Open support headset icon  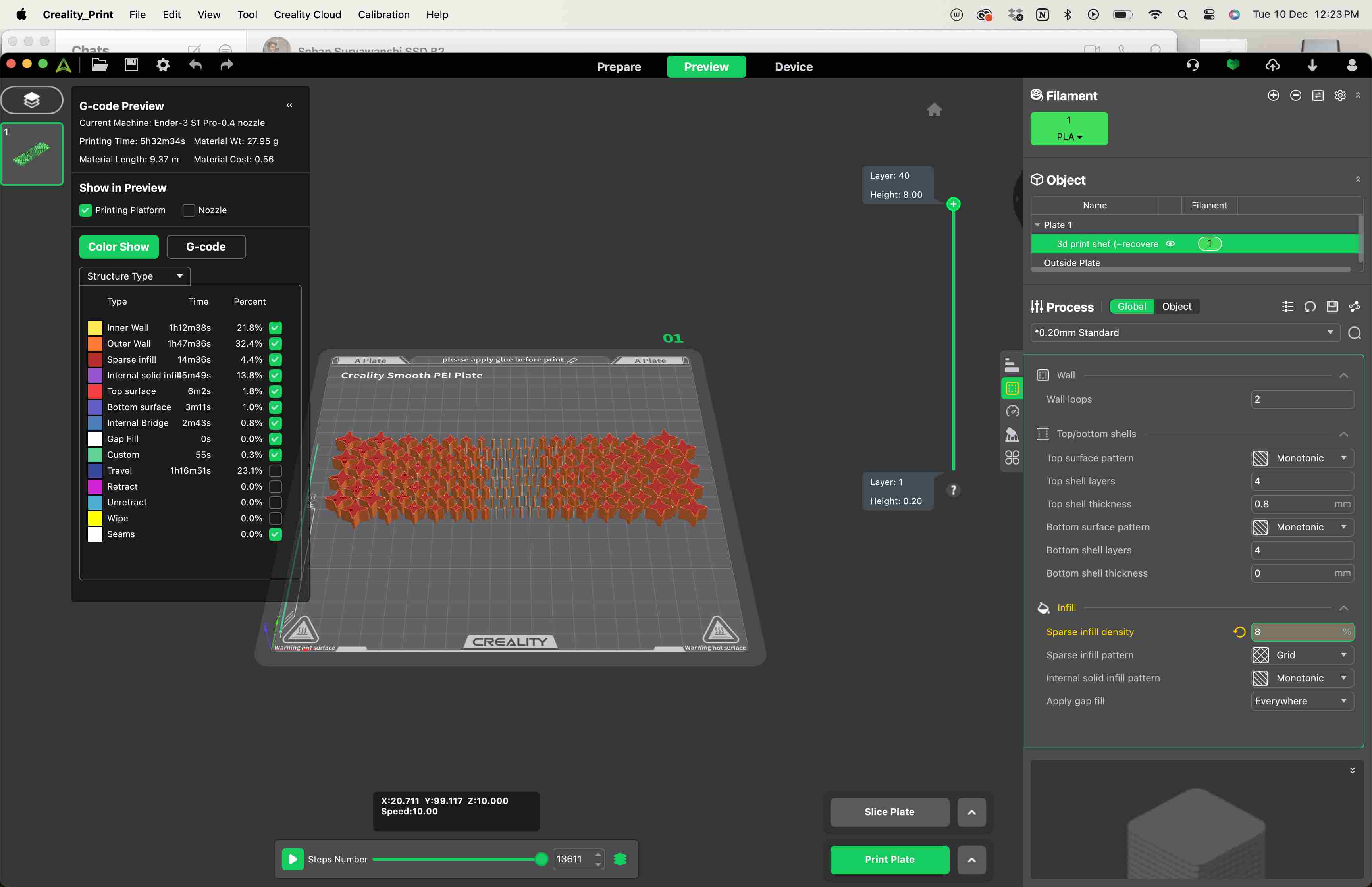(1193, 65)
